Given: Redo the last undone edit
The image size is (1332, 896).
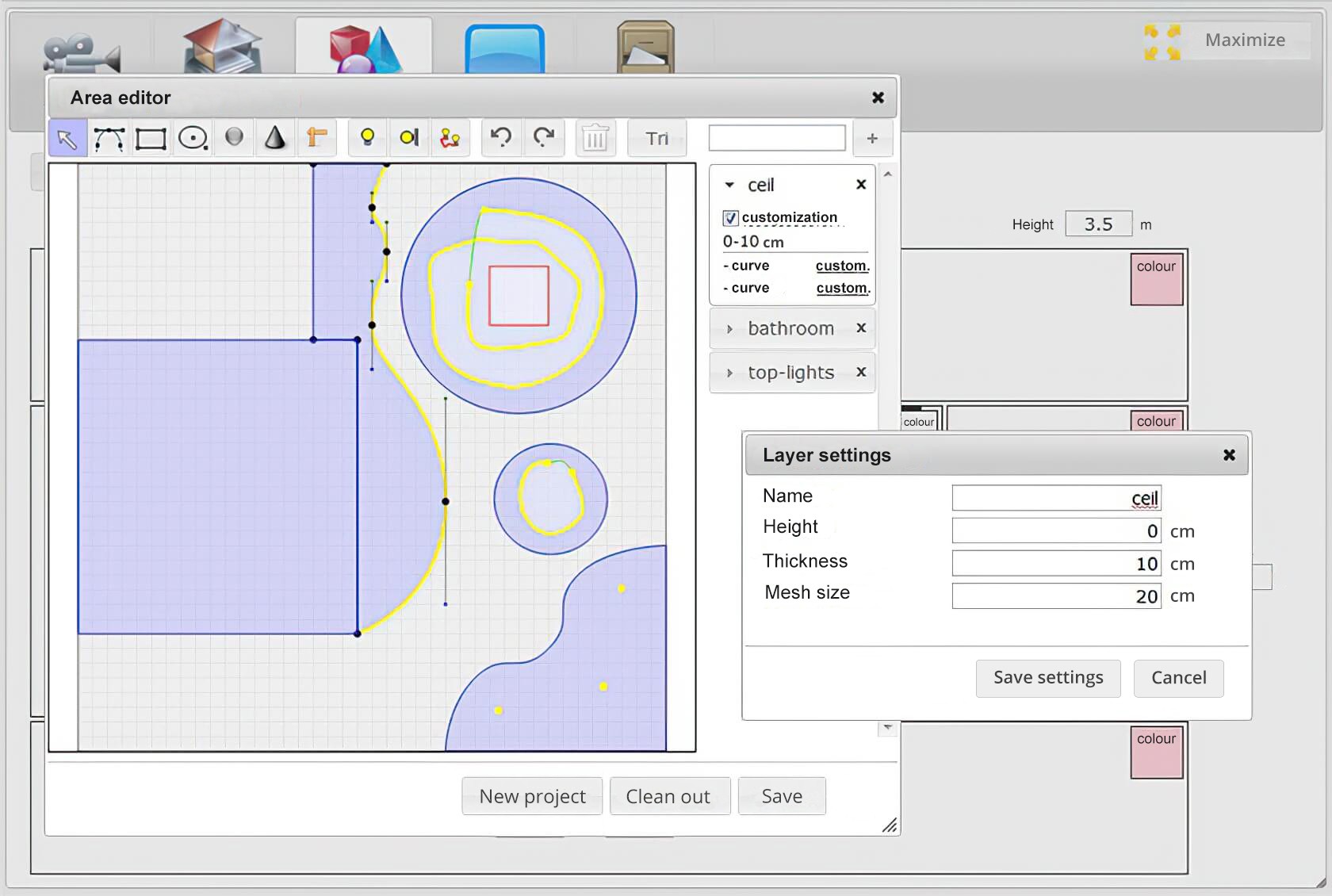Looking at the screenshot, I should [x=544, y=138].
